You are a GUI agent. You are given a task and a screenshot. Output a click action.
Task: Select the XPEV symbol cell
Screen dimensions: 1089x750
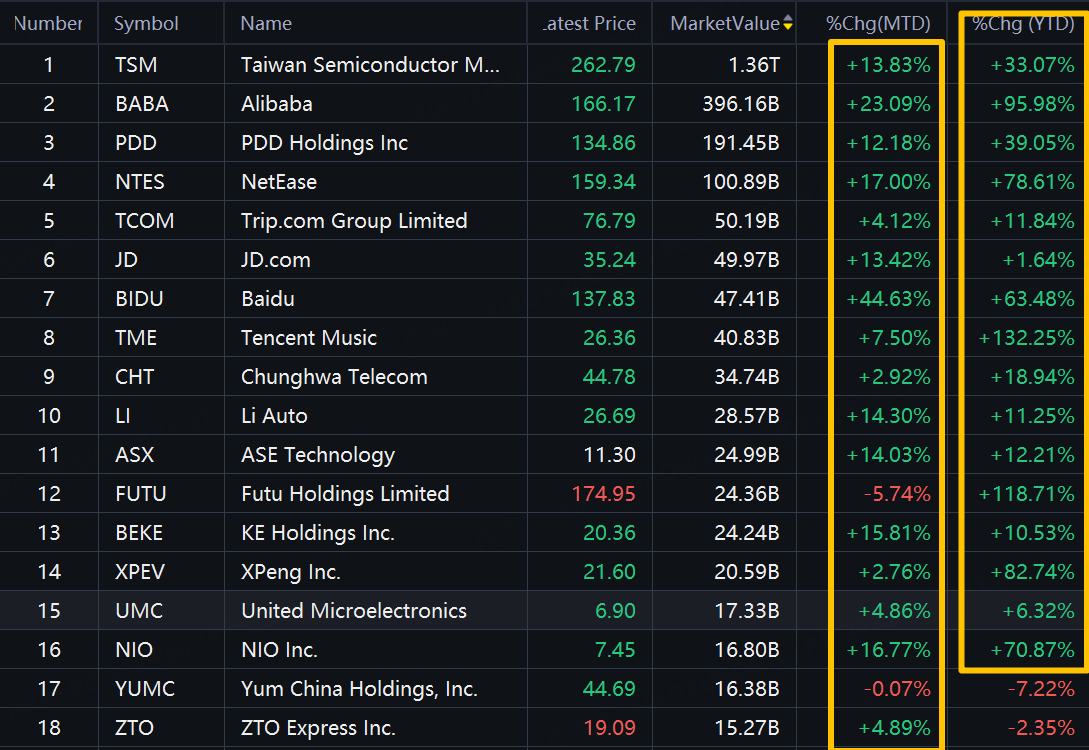tap(140, 572)
